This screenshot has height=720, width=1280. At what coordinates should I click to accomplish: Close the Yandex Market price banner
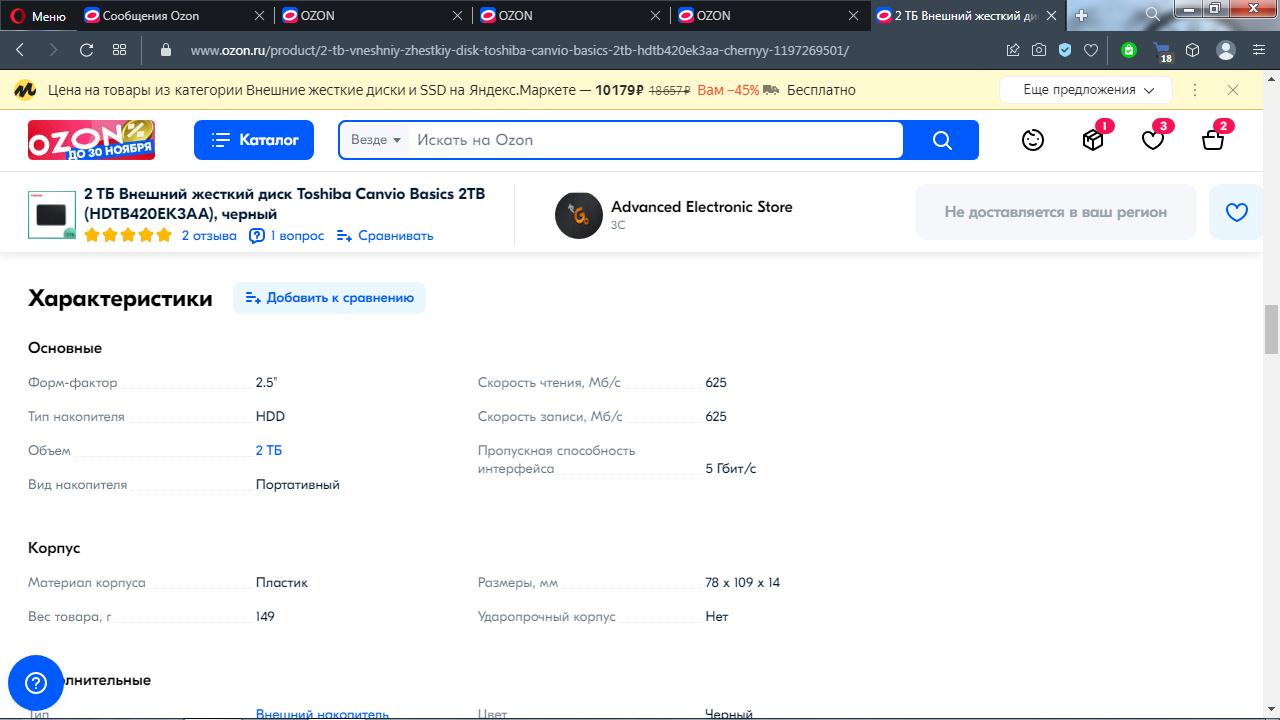point(1233,90)
